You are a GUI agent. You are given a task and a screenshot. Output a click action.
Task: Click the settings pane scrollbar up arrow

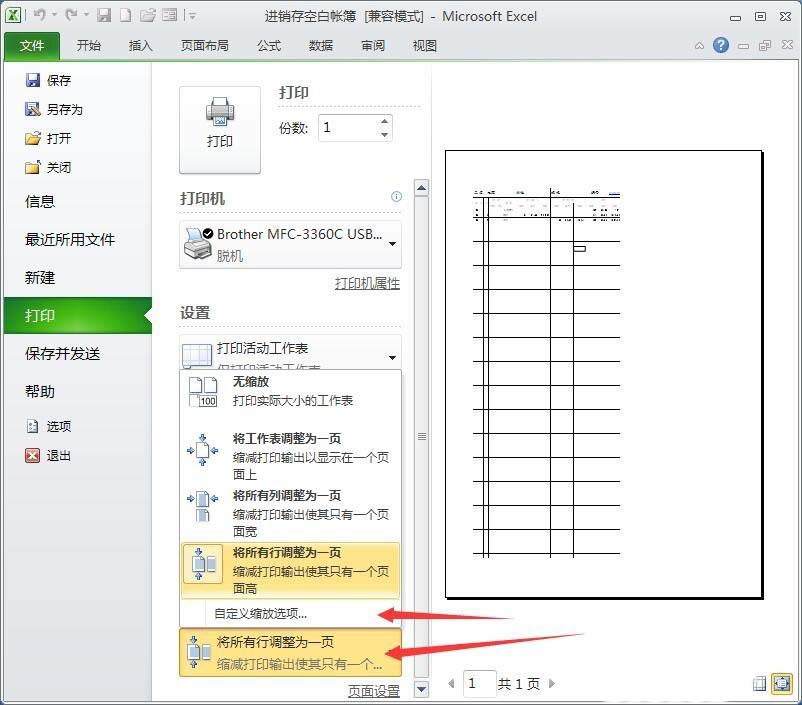[421, 188]
